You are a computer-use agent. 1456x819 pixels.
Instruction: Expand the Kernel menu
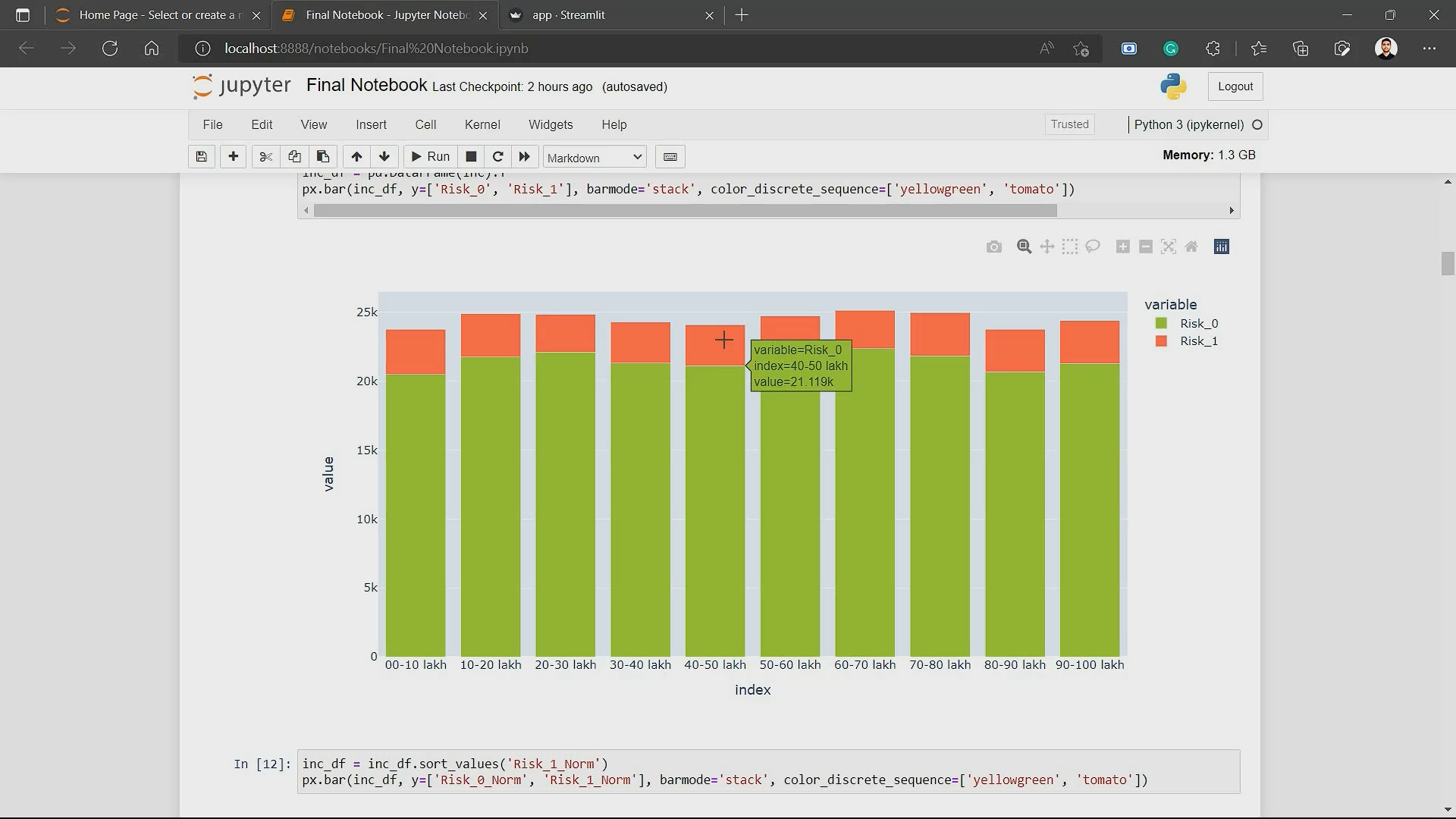(482, 125)
